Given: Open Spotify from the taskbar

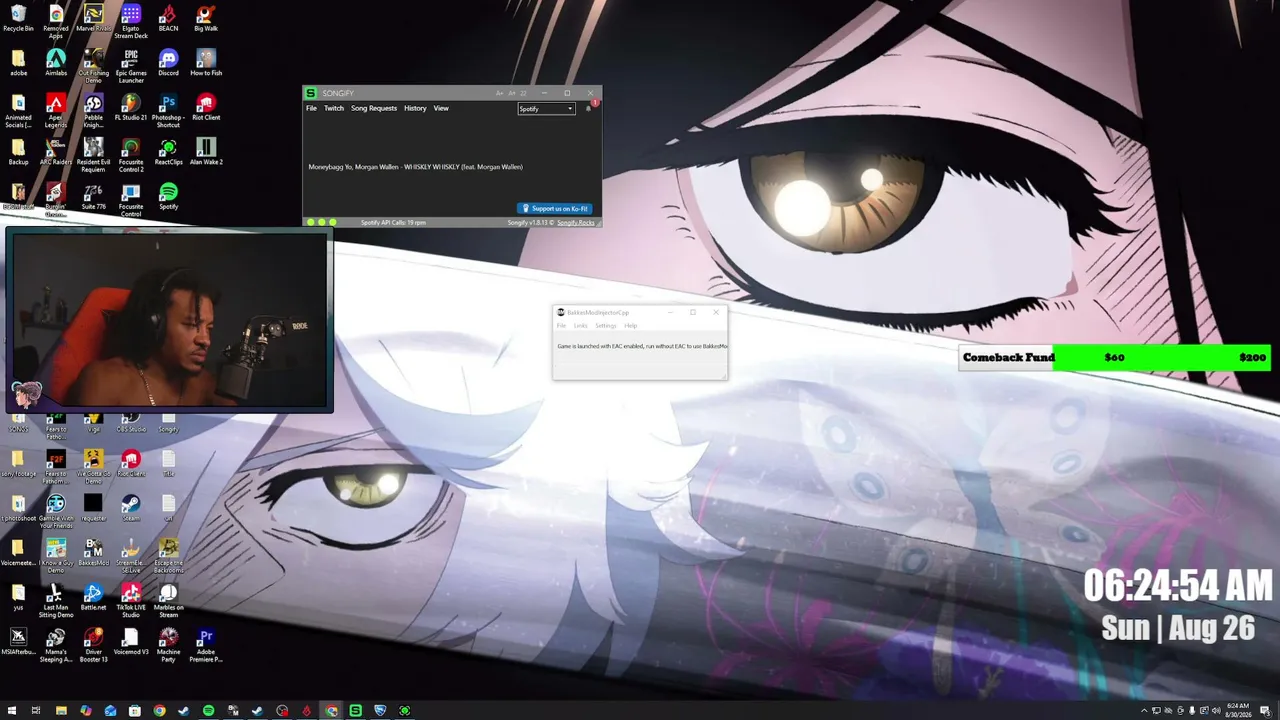Looking at the screenshot, I should [208, 711].
